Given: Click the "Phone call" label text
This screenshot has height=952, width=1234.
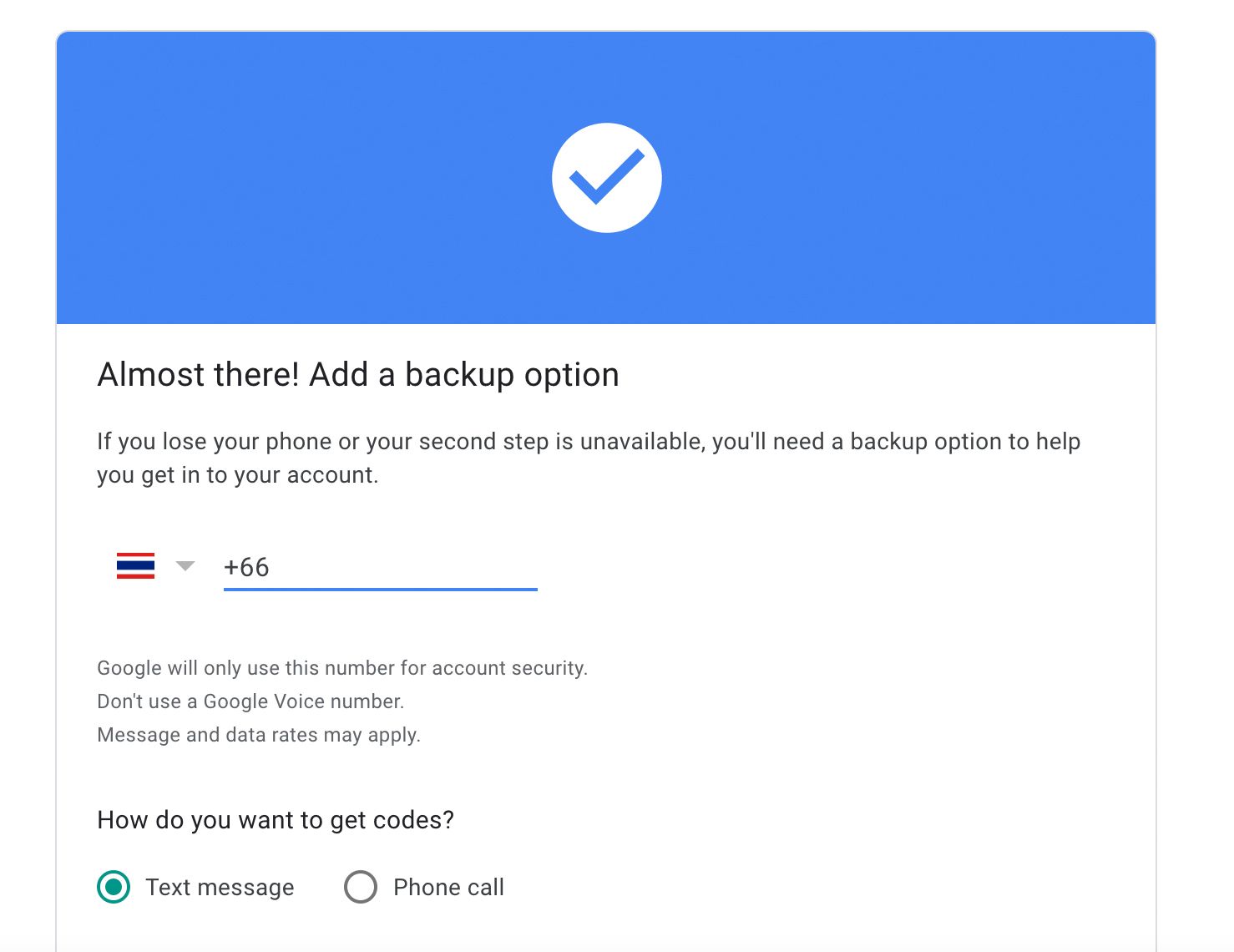Looking at the screenshot, I should (448, 887).
